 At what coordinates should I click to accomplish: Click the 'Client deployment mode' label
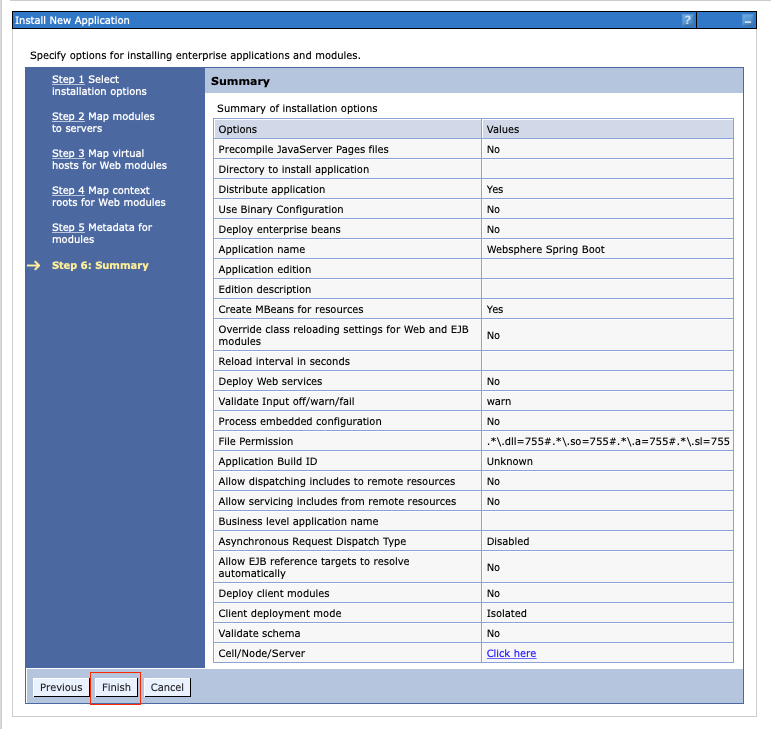pos(280,613)
